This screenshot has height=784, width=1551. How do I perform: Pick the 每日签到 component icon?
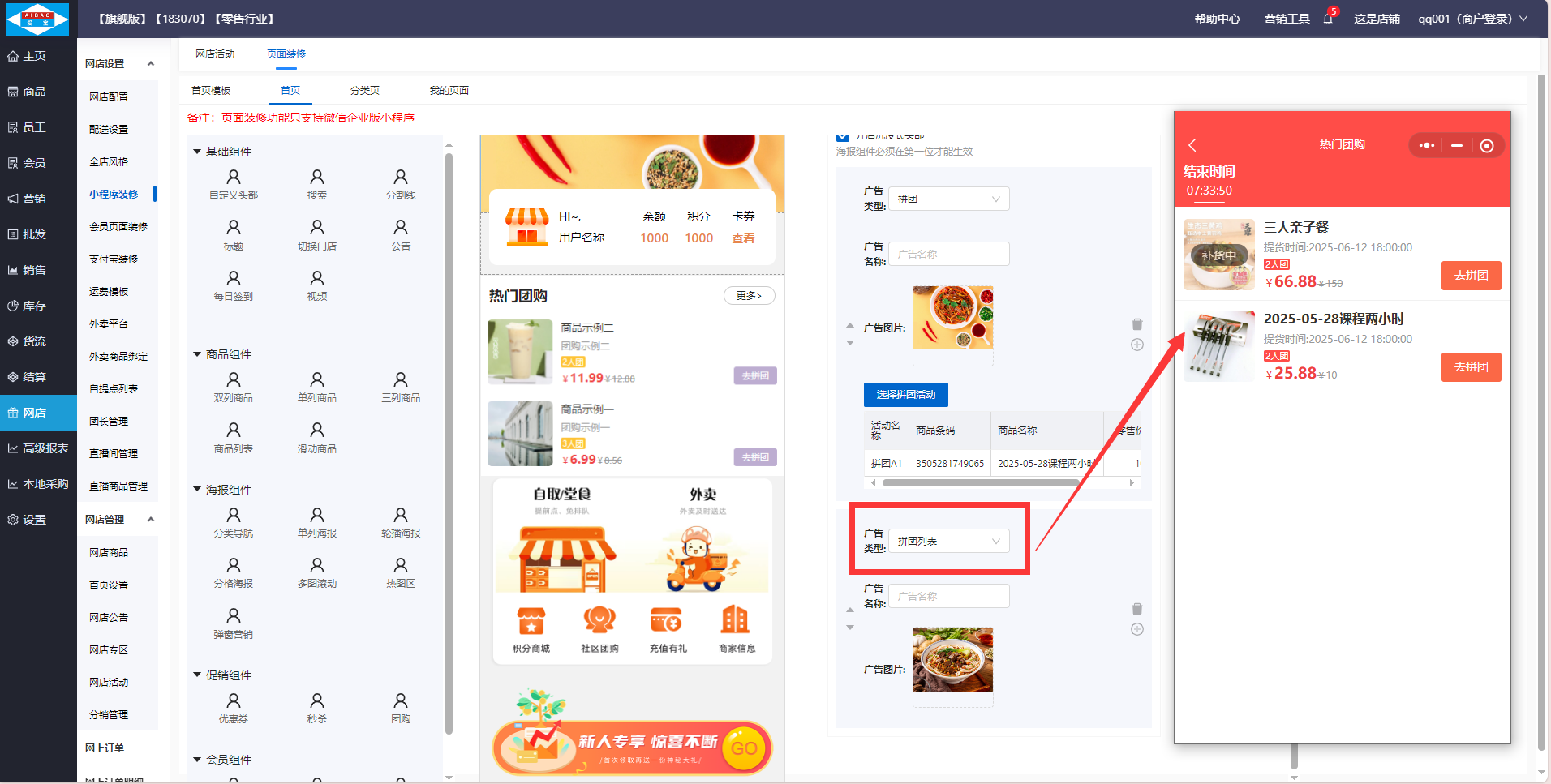pos(233,285)
